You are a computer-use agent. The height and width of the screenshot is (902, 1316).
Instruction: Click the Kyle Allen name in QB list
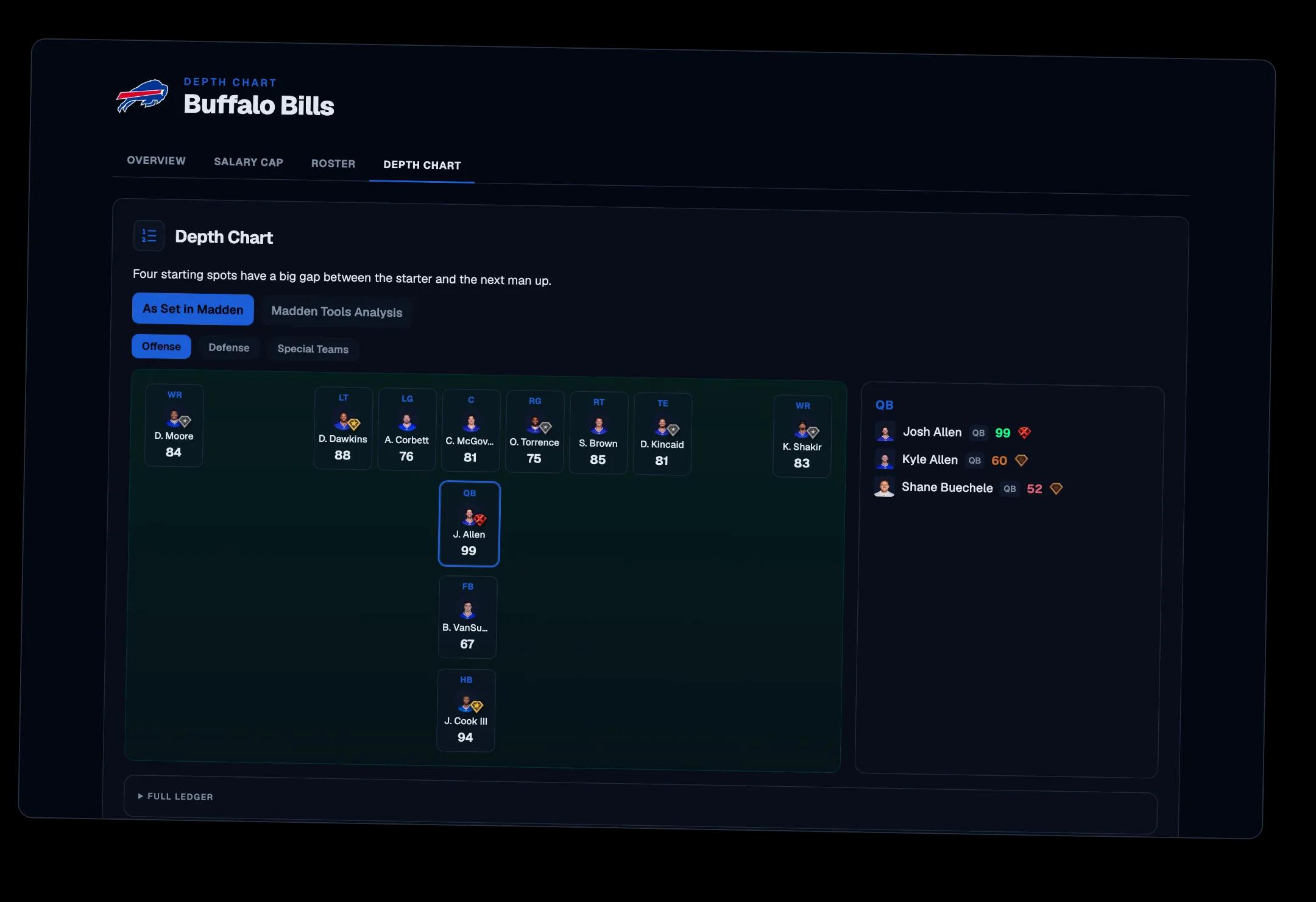click(x=930, y=460)
